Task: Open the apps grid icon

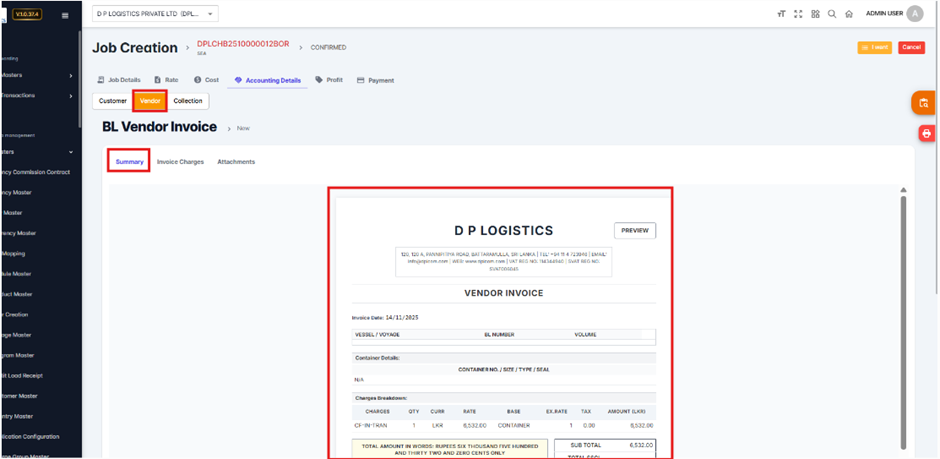Action: 815,14
